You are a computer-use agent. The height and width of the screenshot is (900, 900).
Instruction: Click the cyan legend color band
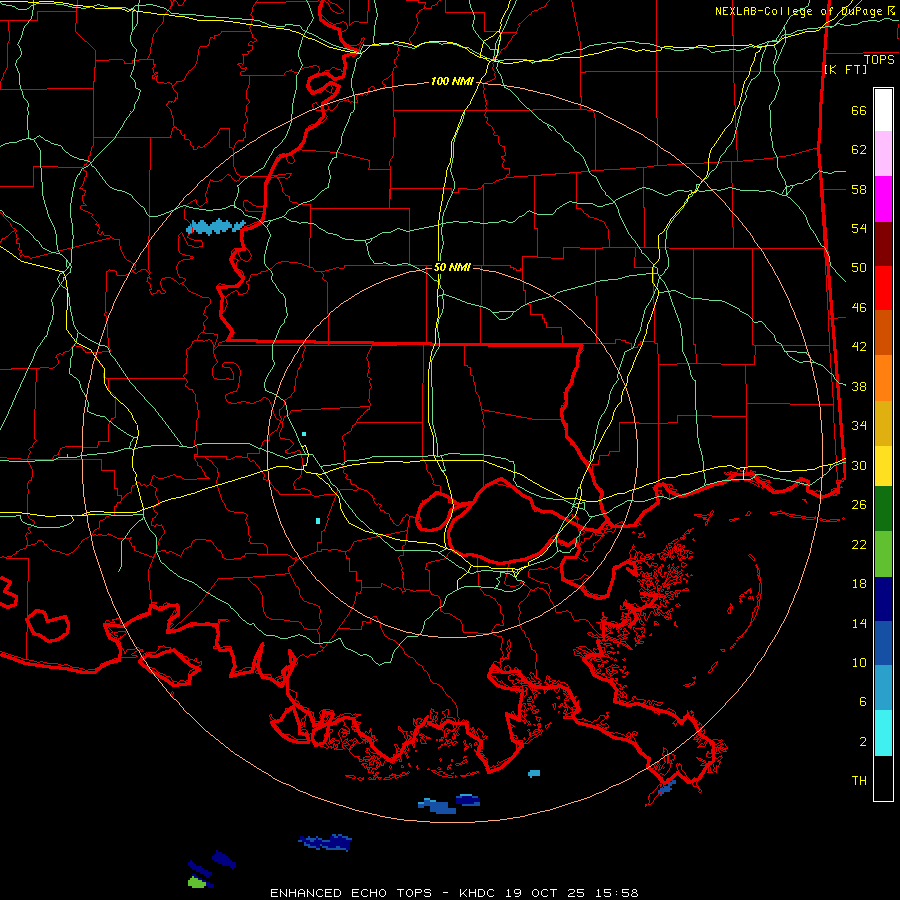tap(883, 733)
